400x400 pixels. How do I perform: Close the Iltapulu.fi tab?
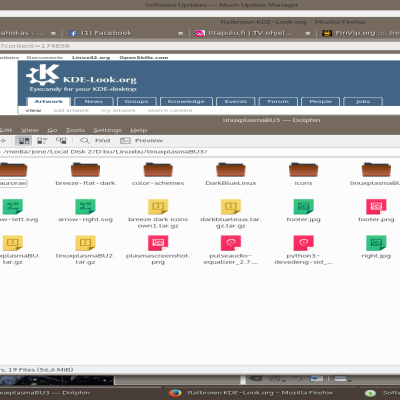[308, 33]
